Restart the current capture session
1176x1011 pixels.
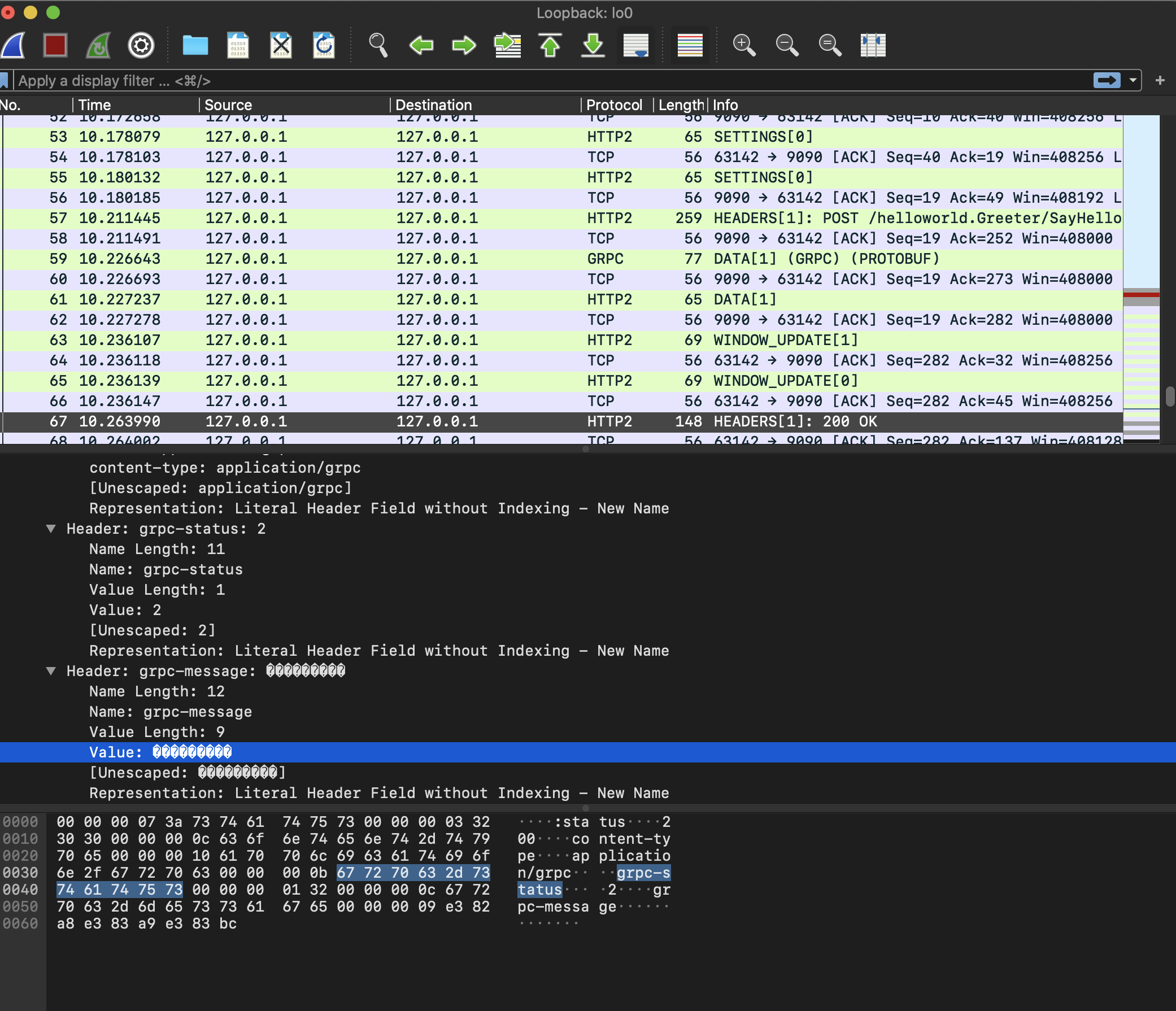click(97, 45)
